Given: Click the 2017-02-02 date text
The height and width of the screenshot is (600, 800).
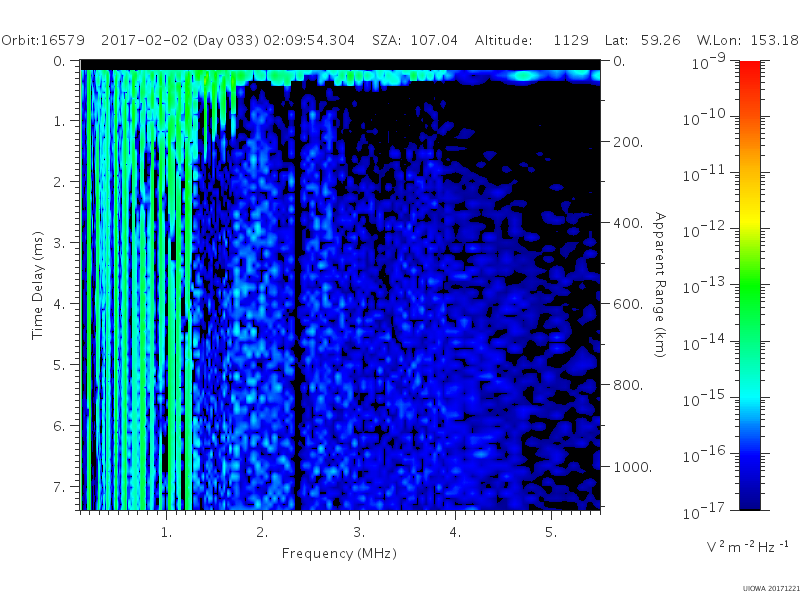Looking at the screenshot, I should [144, 40].
